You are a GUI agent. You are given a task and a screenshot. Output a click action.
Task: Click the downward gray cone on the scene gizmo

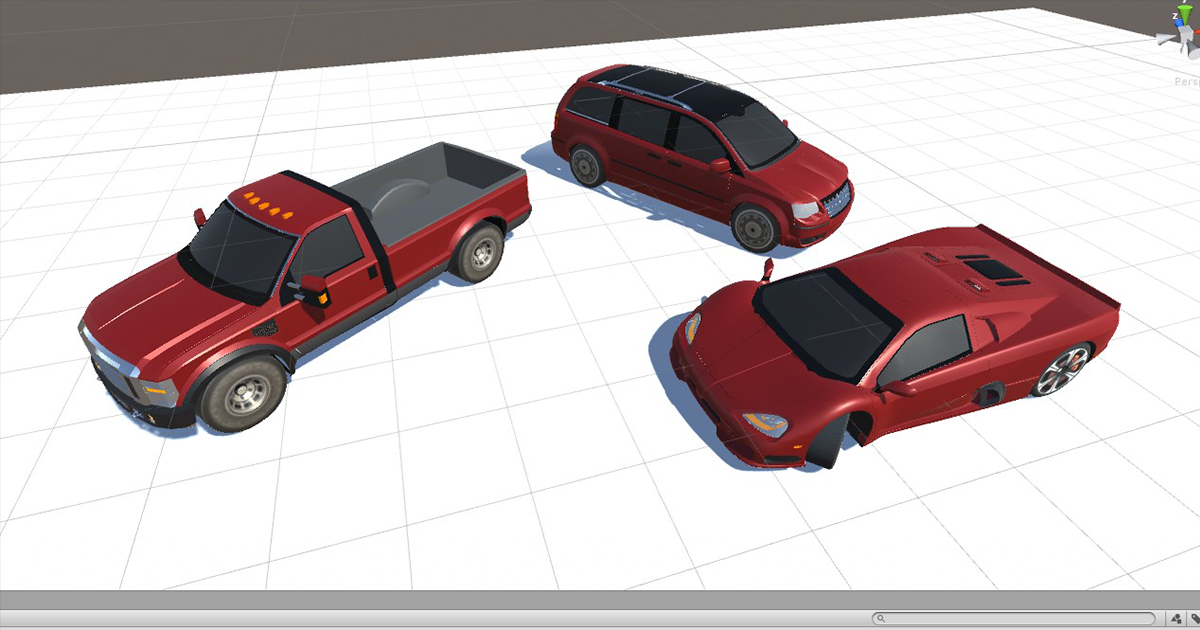1192,48
